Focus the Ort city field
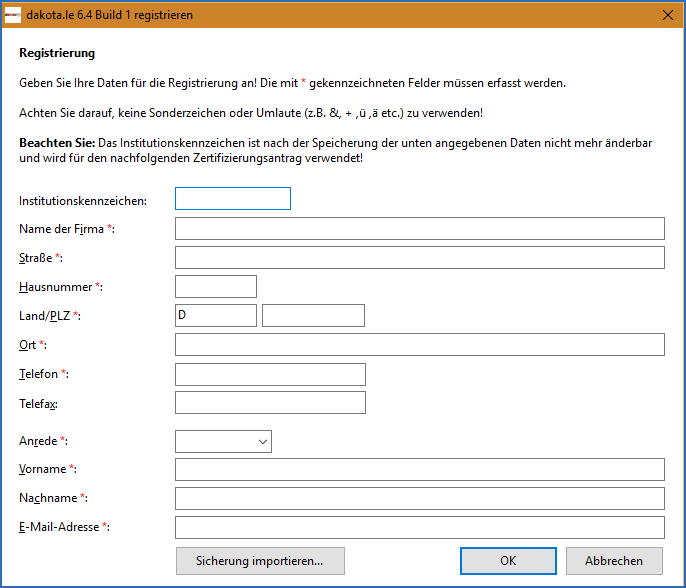 click(x=419, y=345)
